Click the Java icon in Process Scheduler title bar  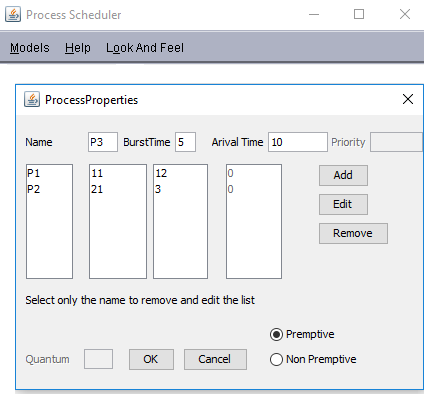click(x=13, y=14)
